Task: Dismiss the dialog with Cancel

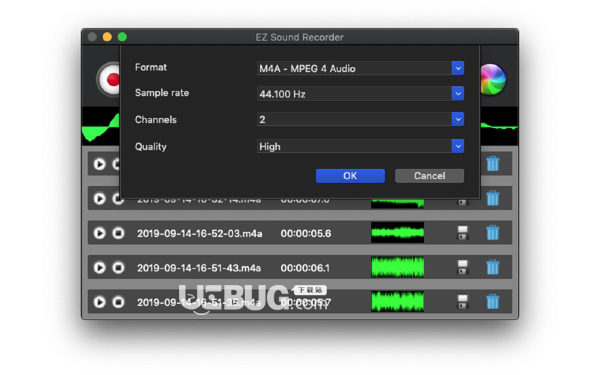Action: (429, 176)
